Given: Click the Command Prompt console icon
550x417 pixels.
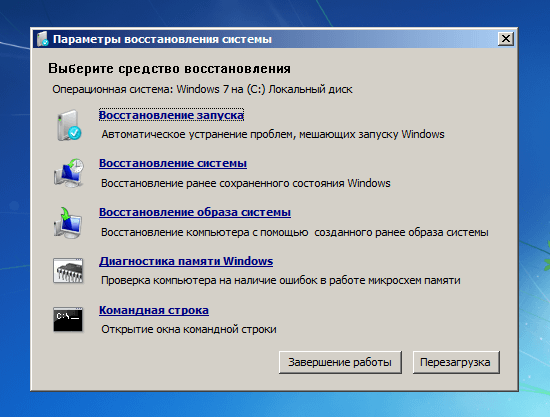Looking at the screenshot, I should coord(68,320).
